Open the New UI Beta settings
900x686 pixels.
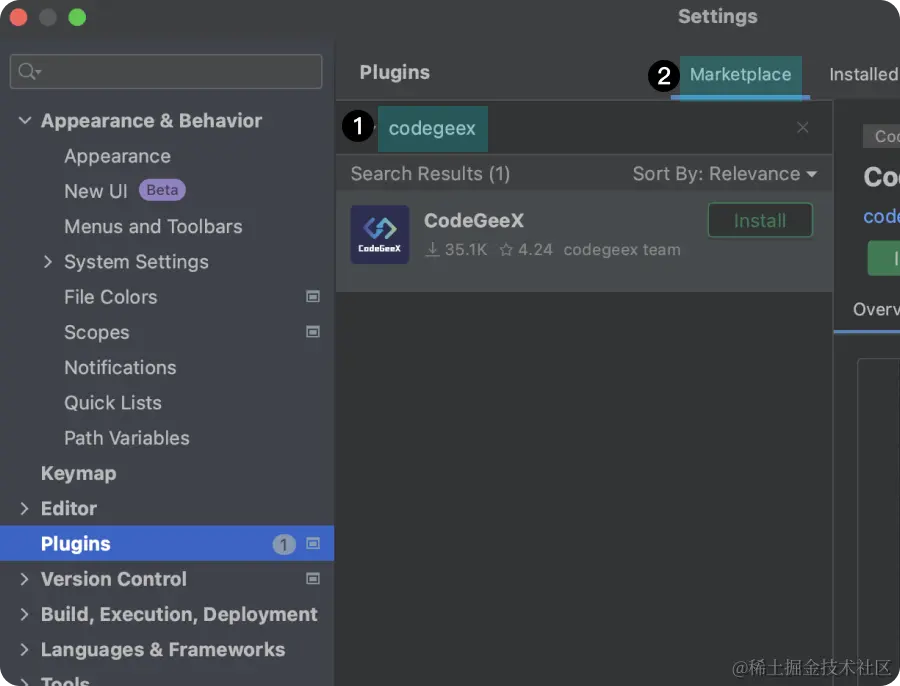tap(96, 191)
